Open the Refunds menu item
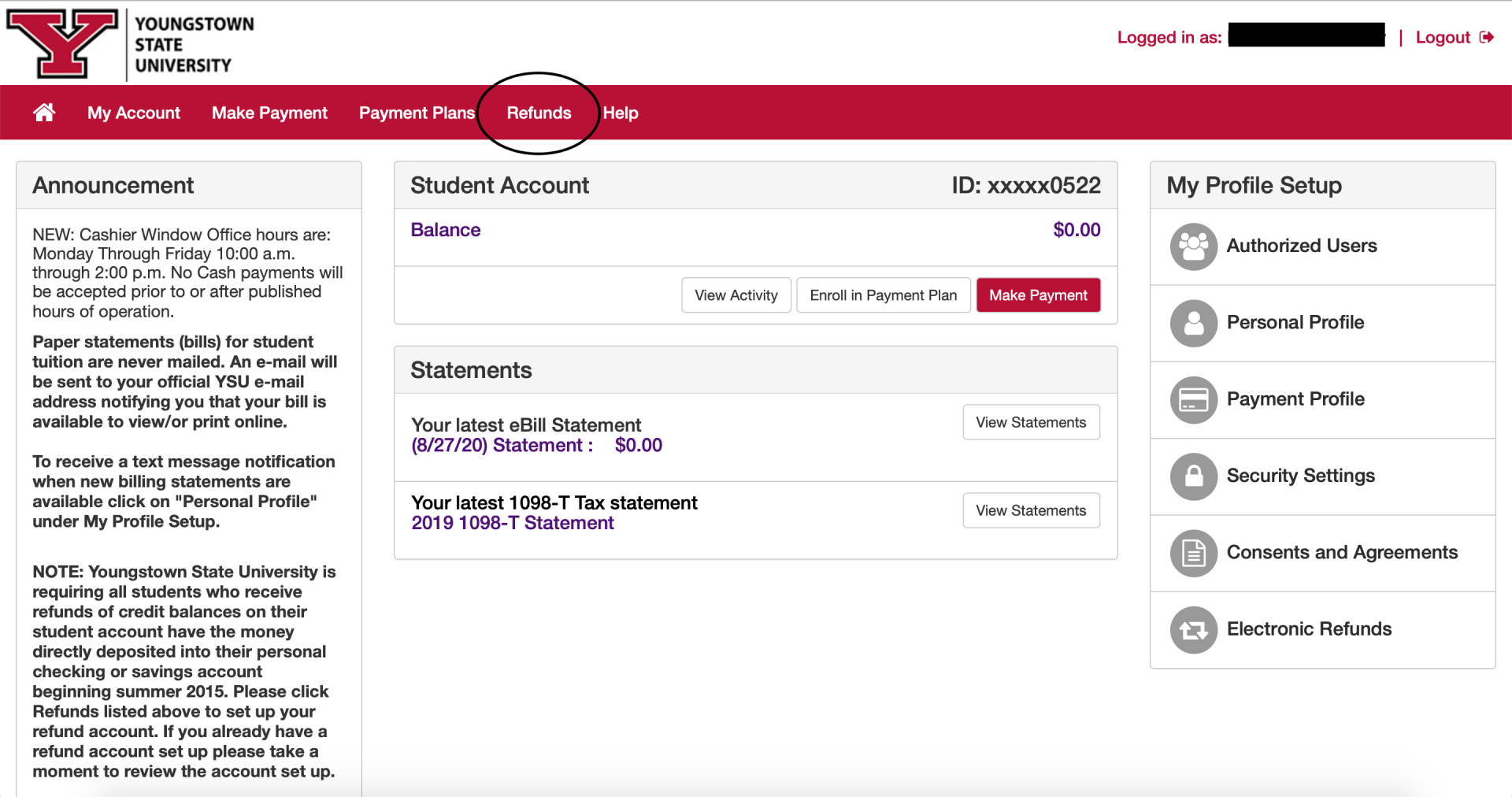 tap(539, 113)
